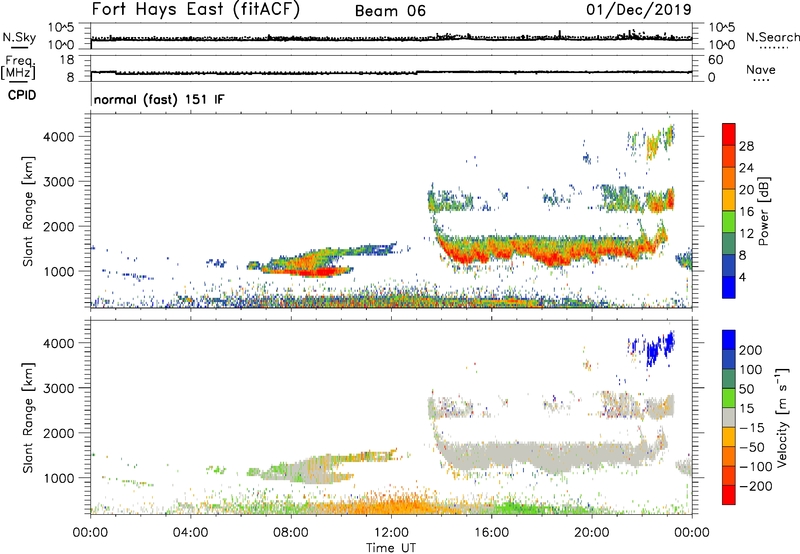Click the '20:00' time axis tick label
Viewport: 800px width, 554px height.
coord(591,533)
